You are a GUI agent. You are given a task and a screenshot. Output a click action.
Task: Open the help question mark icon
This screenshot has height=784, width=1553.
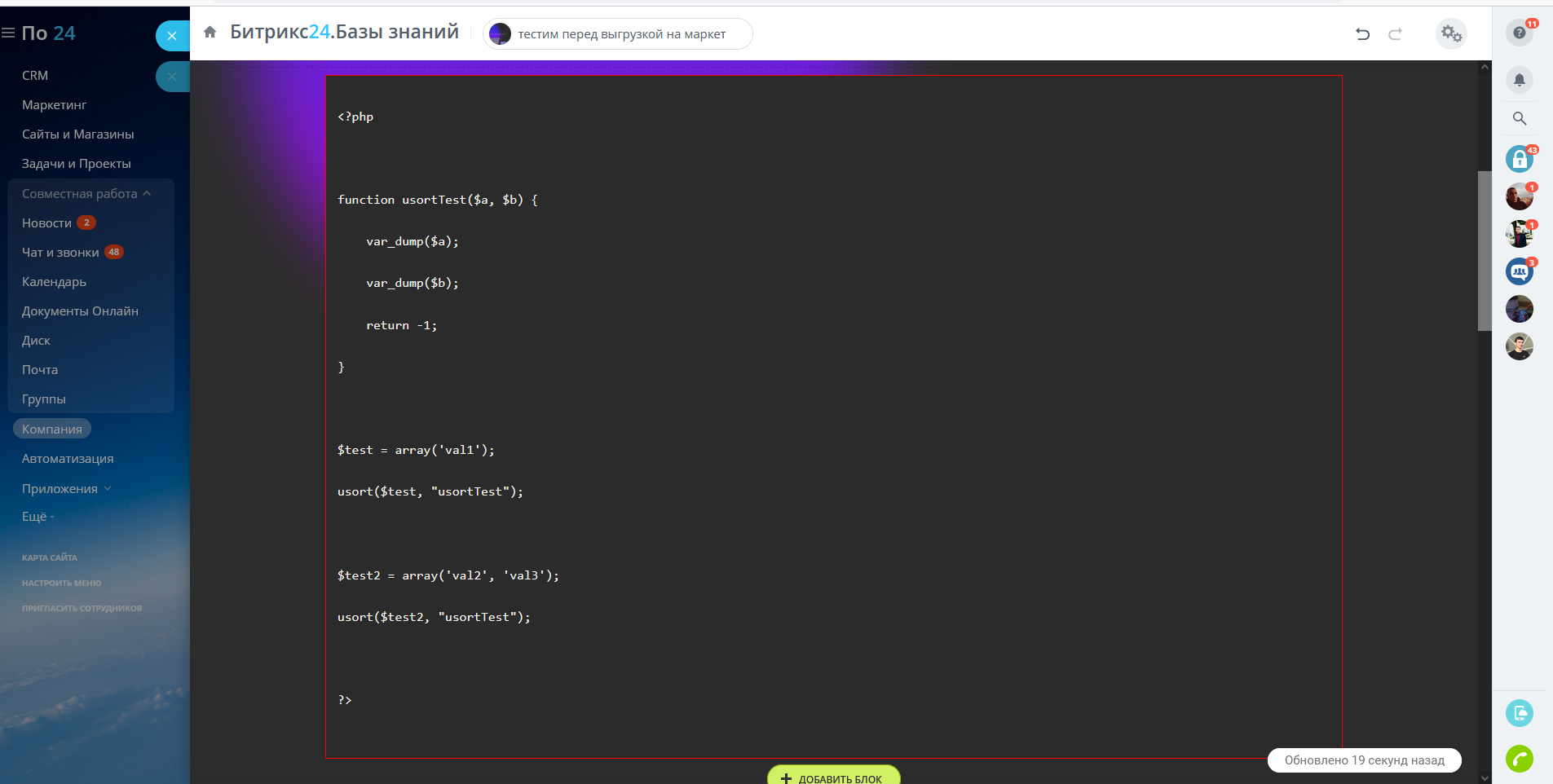pos(1520,33)
